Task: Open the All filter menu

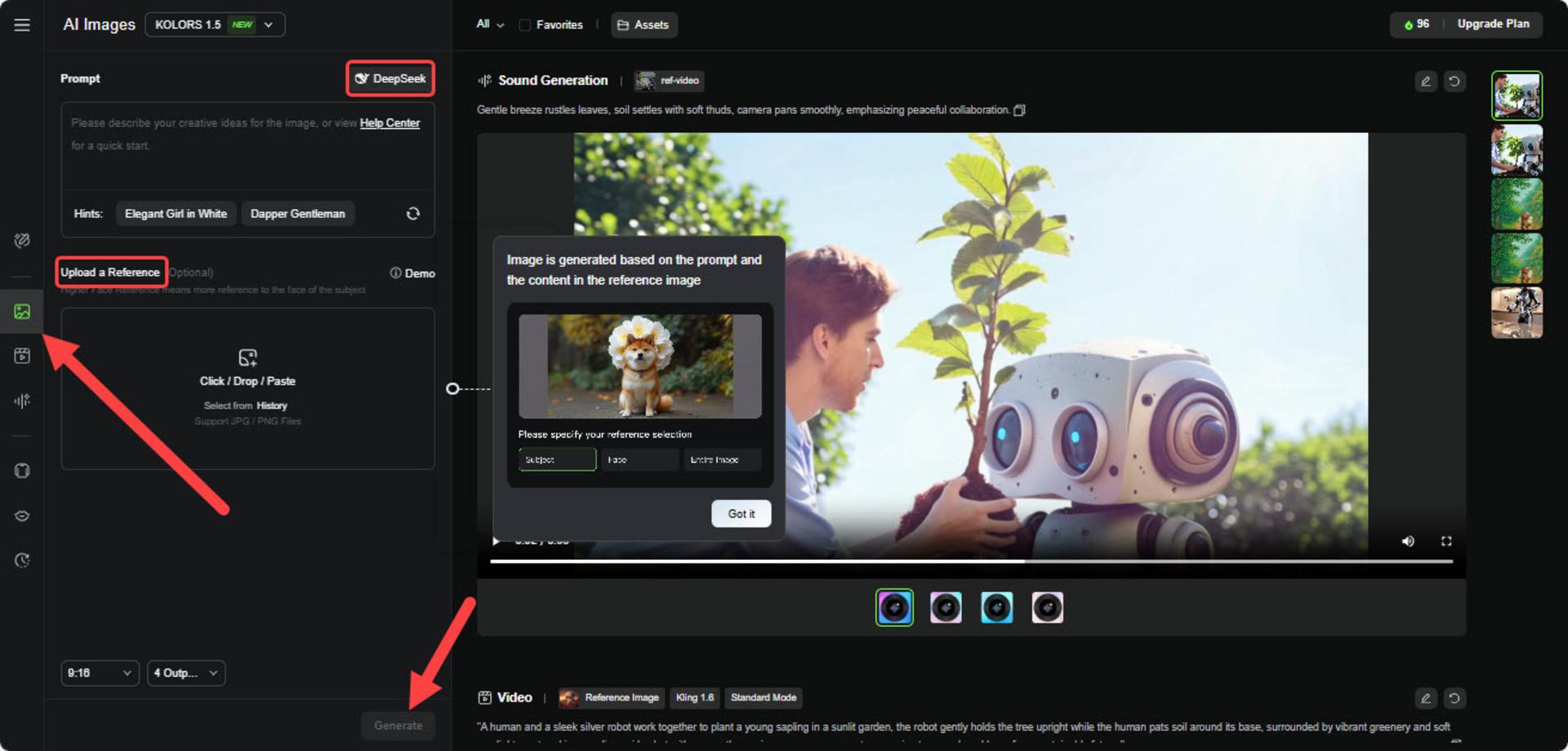Action: coord(490,24)
